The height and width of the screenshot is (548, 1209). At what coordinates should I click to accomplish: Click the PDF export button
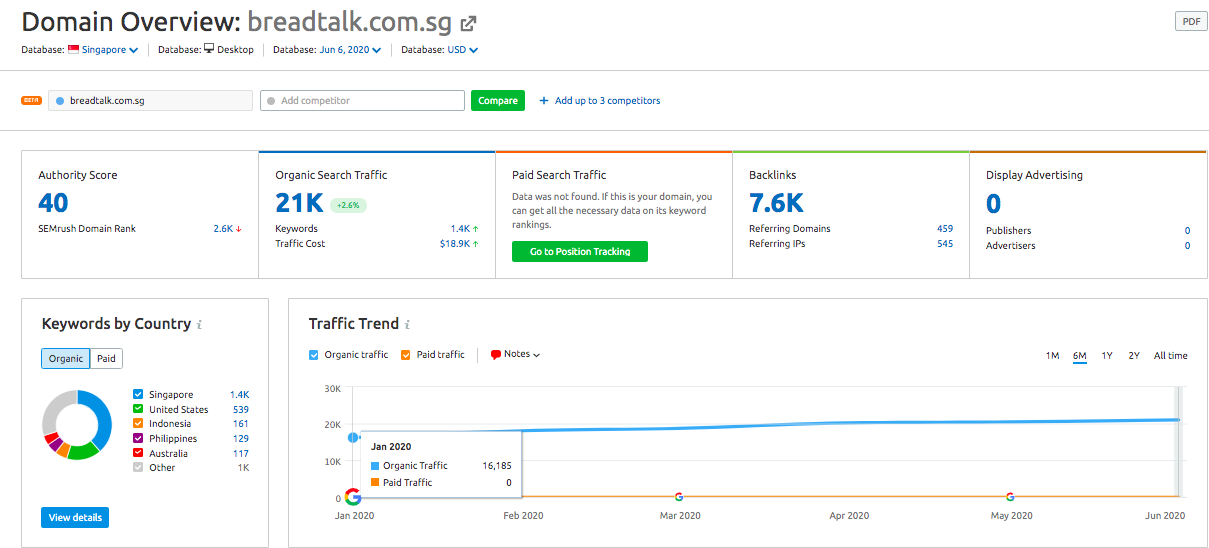click(1190, 22)
